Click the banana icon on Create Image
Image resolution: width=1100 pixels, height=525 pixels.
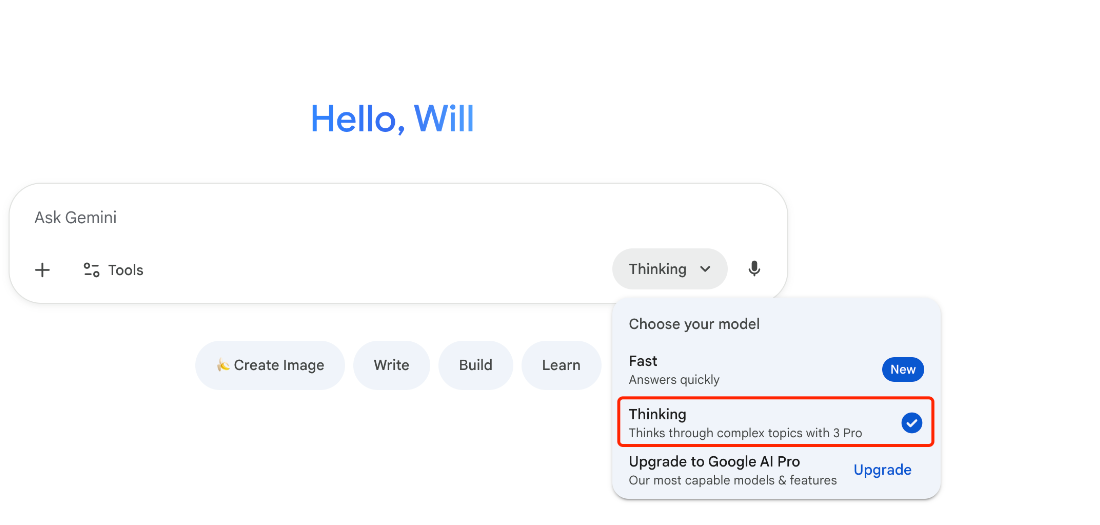coord(223,366)
